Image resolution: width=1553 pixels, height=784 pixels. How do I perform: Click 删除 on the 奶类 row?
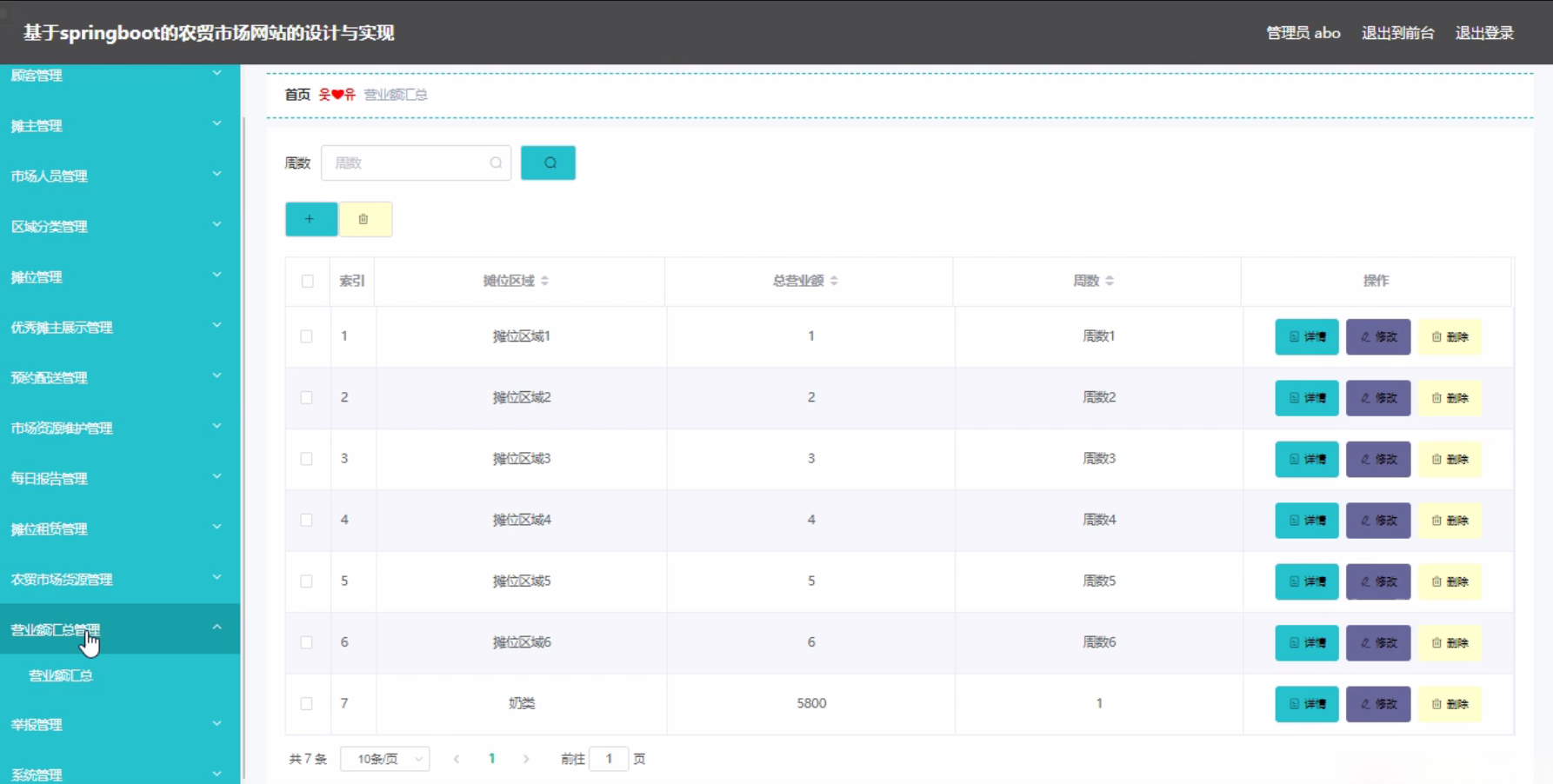tap(1450, 704)
